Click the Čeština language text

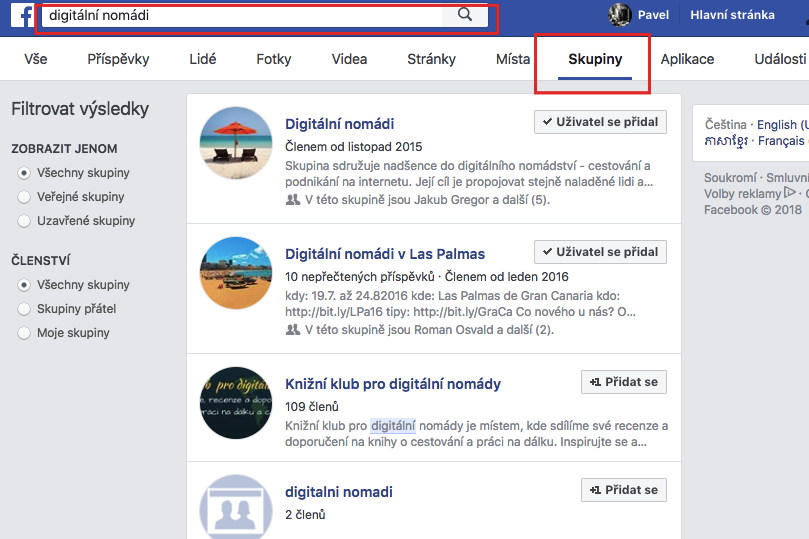[x=725, y=125]
